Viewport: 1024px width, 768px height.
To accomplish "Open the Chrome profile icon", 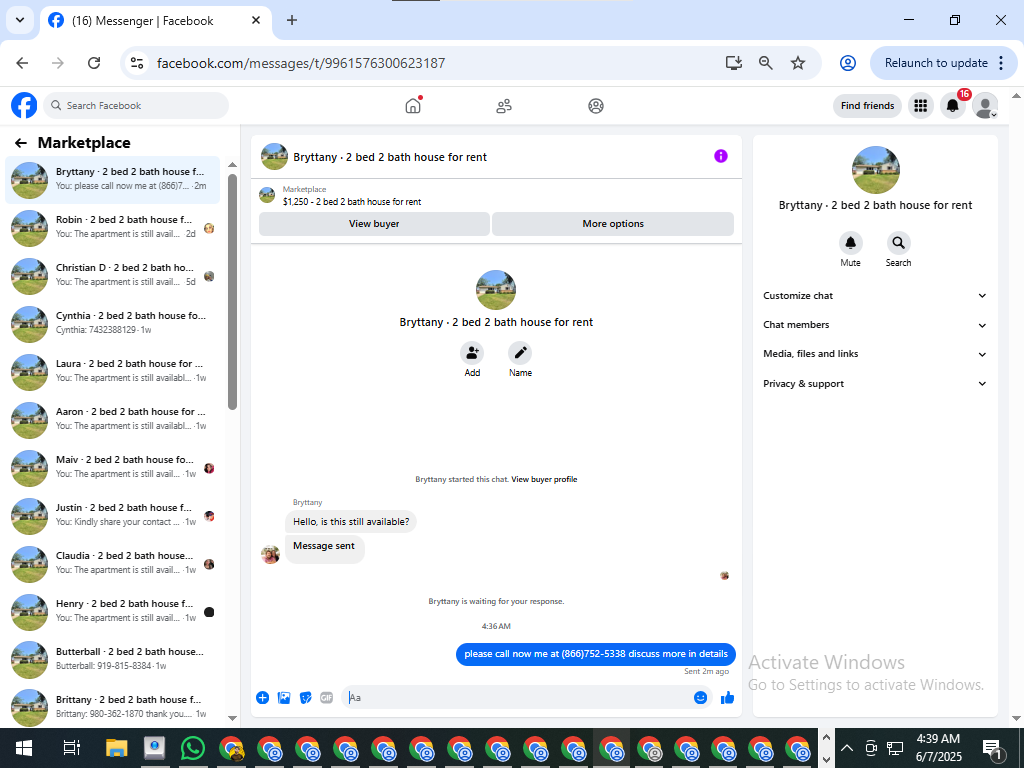I will pyautogui.click(x=848, y=63).
